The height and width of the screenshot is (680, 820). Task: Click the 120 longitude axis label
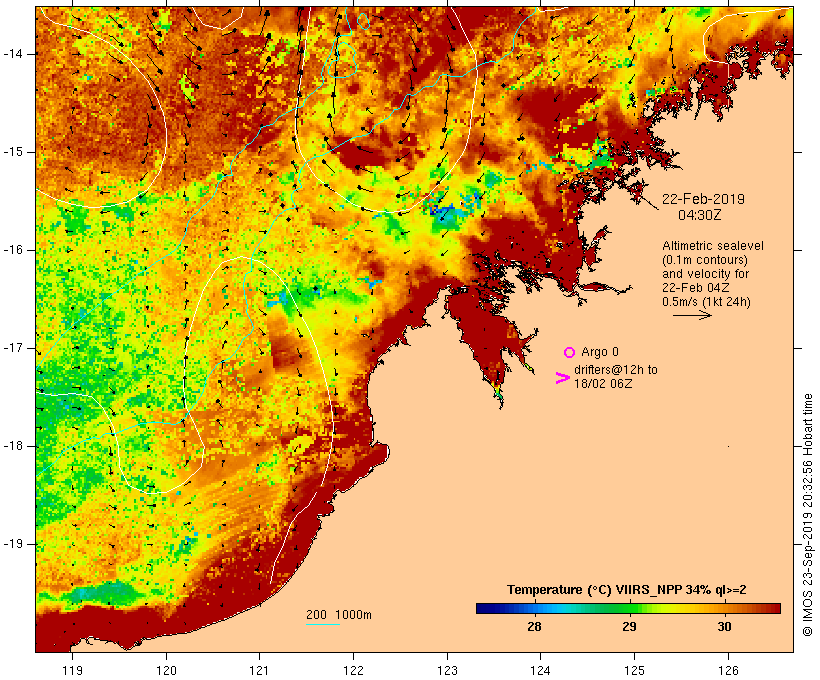pos(166,670)
